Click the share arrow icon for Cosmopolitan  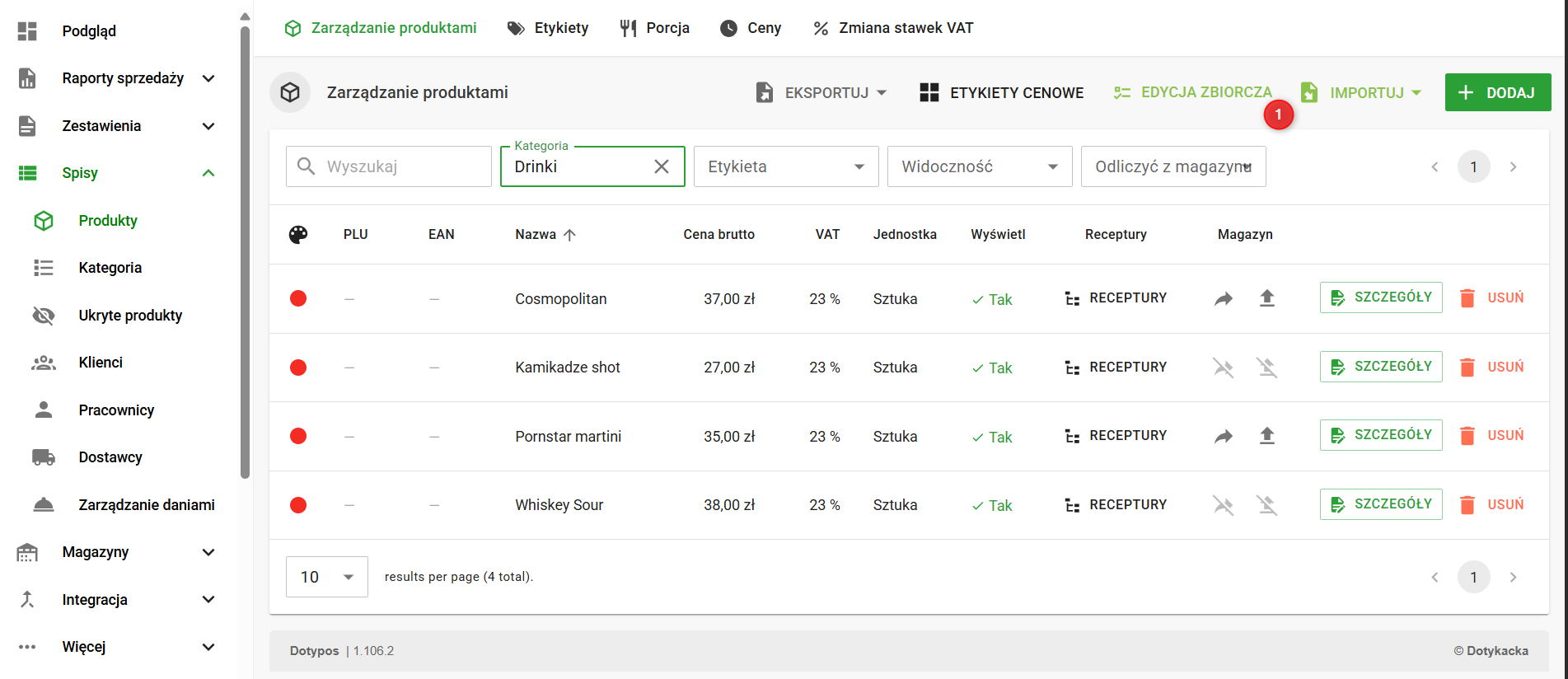pos(1224,298)
